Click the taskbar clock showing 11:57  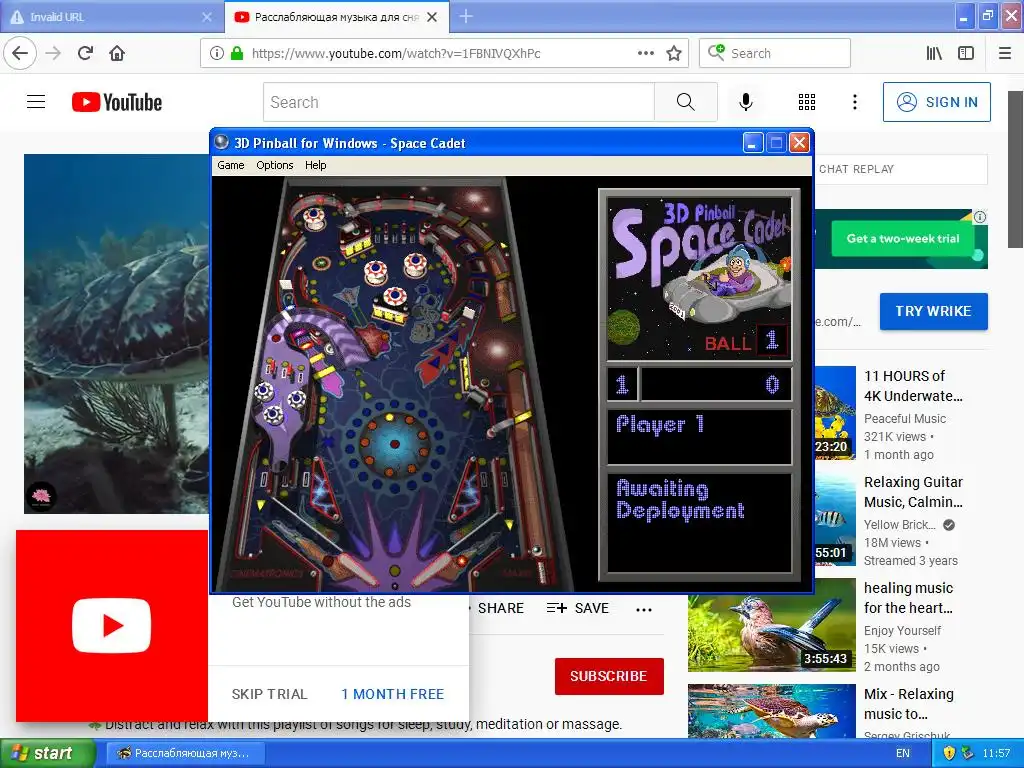(x=996, y=753)
